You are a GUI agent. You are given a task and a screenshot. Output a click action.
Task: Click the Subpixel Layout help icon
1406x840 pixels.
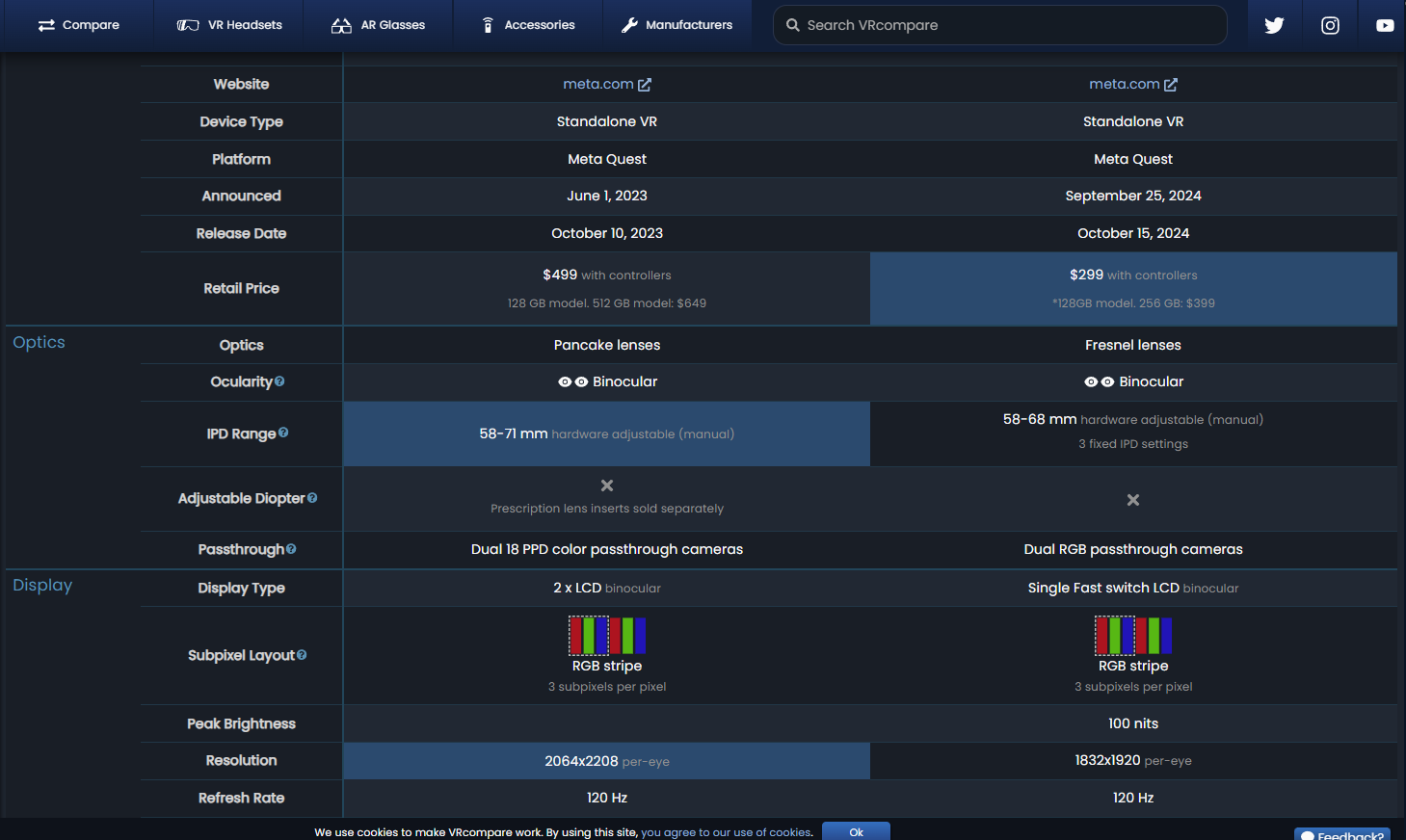pyautogui.click(x=302, y=655)
